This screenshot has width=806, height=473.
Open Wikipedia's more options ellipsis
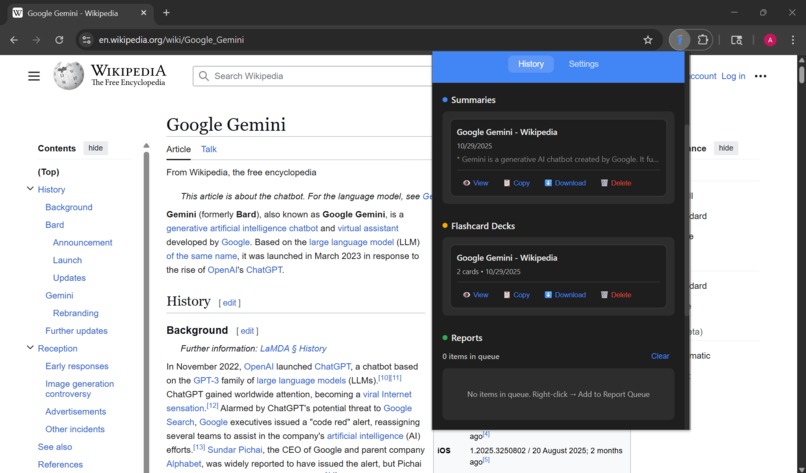[x=760, y=76]
